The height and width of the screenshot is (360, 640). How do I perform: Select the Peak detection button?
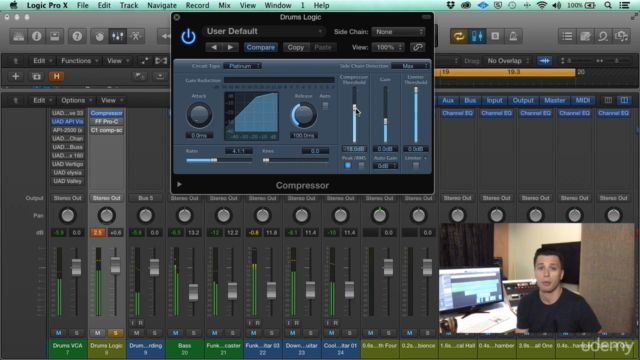348,166
